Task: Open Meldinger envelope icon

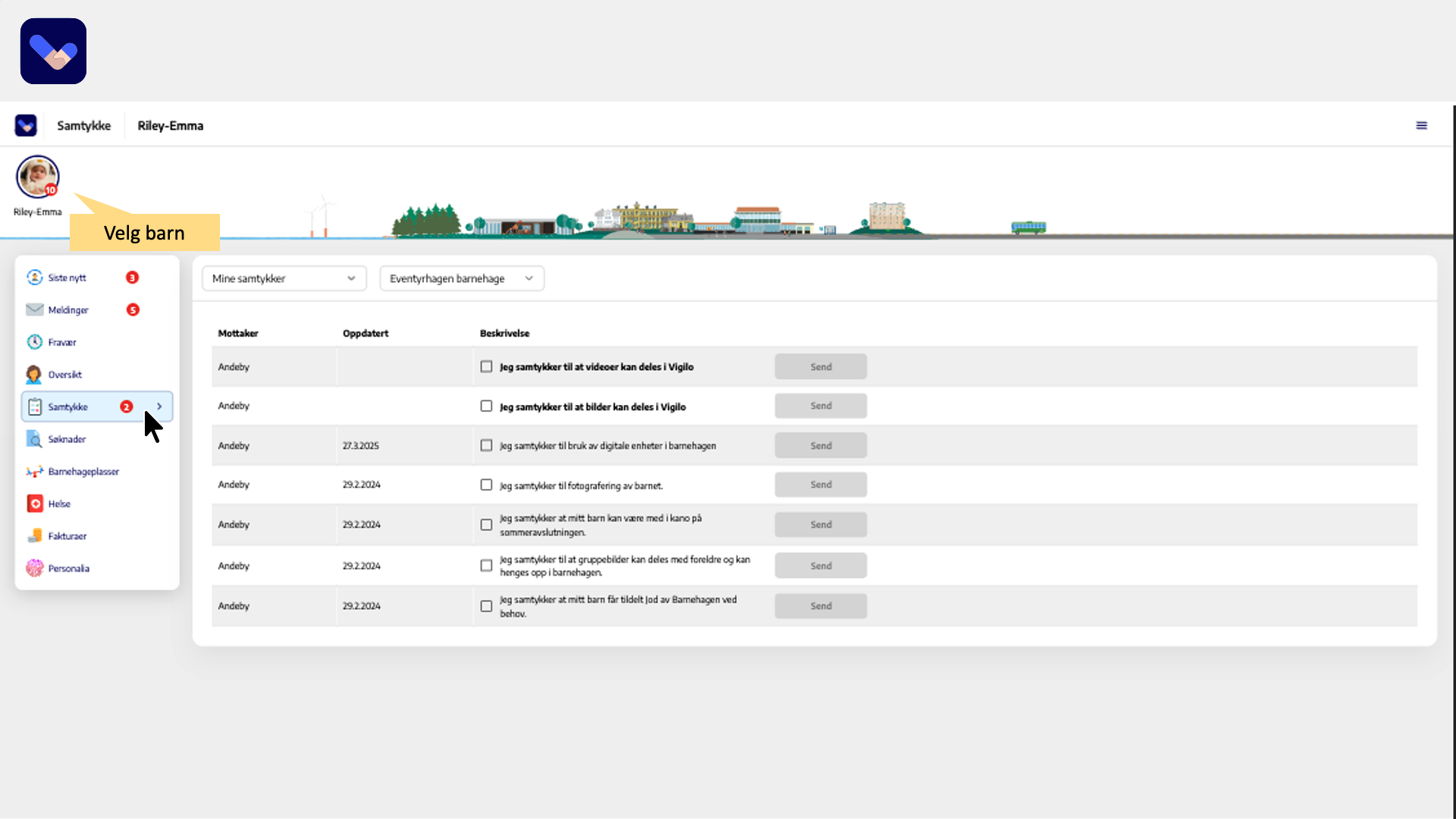Action: click(35, 309)
